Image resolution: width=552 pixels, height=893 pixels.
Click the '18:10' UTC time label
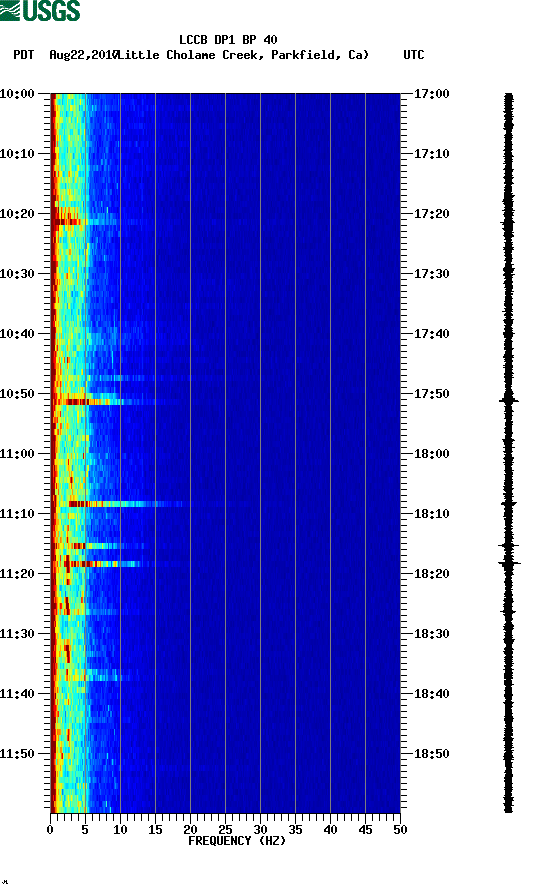pyautogui.click(x=432, y=514)
